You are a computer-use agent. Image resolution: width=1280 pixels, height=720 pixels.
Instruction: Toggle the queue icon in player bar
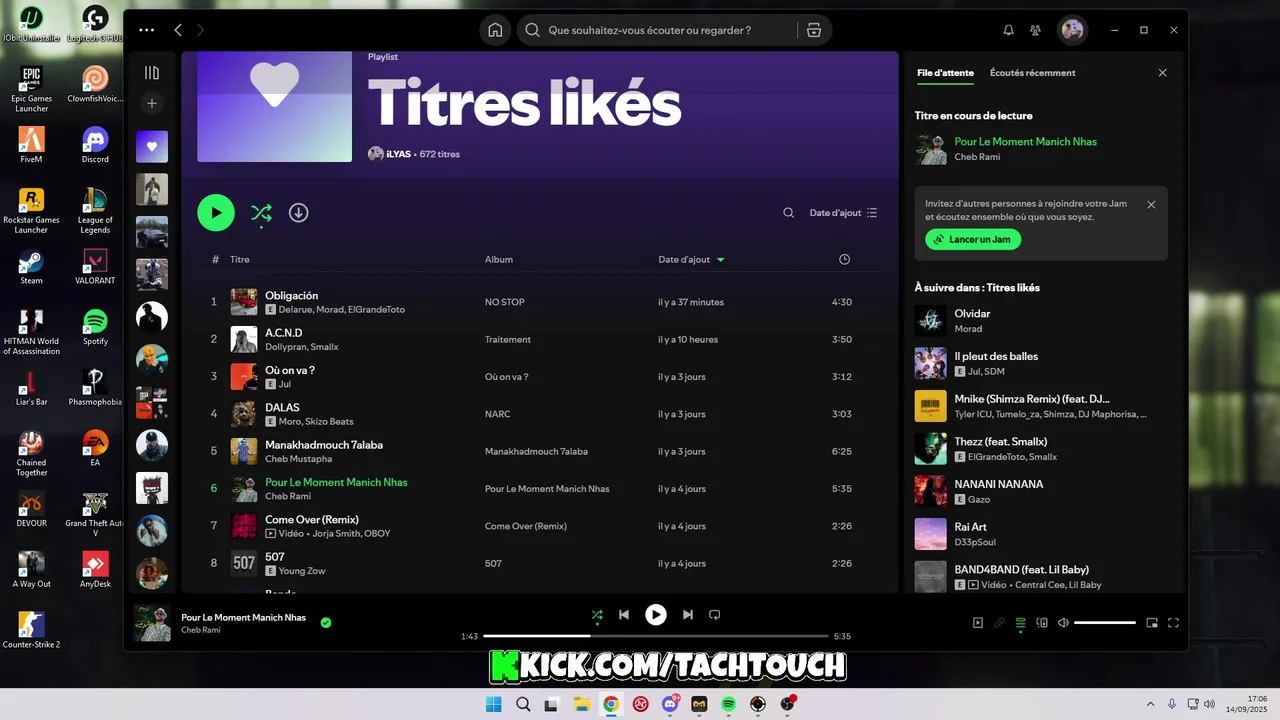tap(1020, 623)
